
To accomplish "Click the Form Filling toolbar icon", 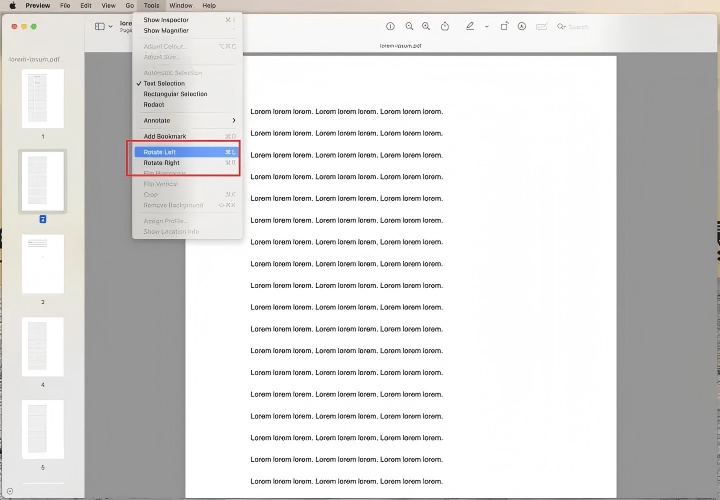I will point(541,27).
